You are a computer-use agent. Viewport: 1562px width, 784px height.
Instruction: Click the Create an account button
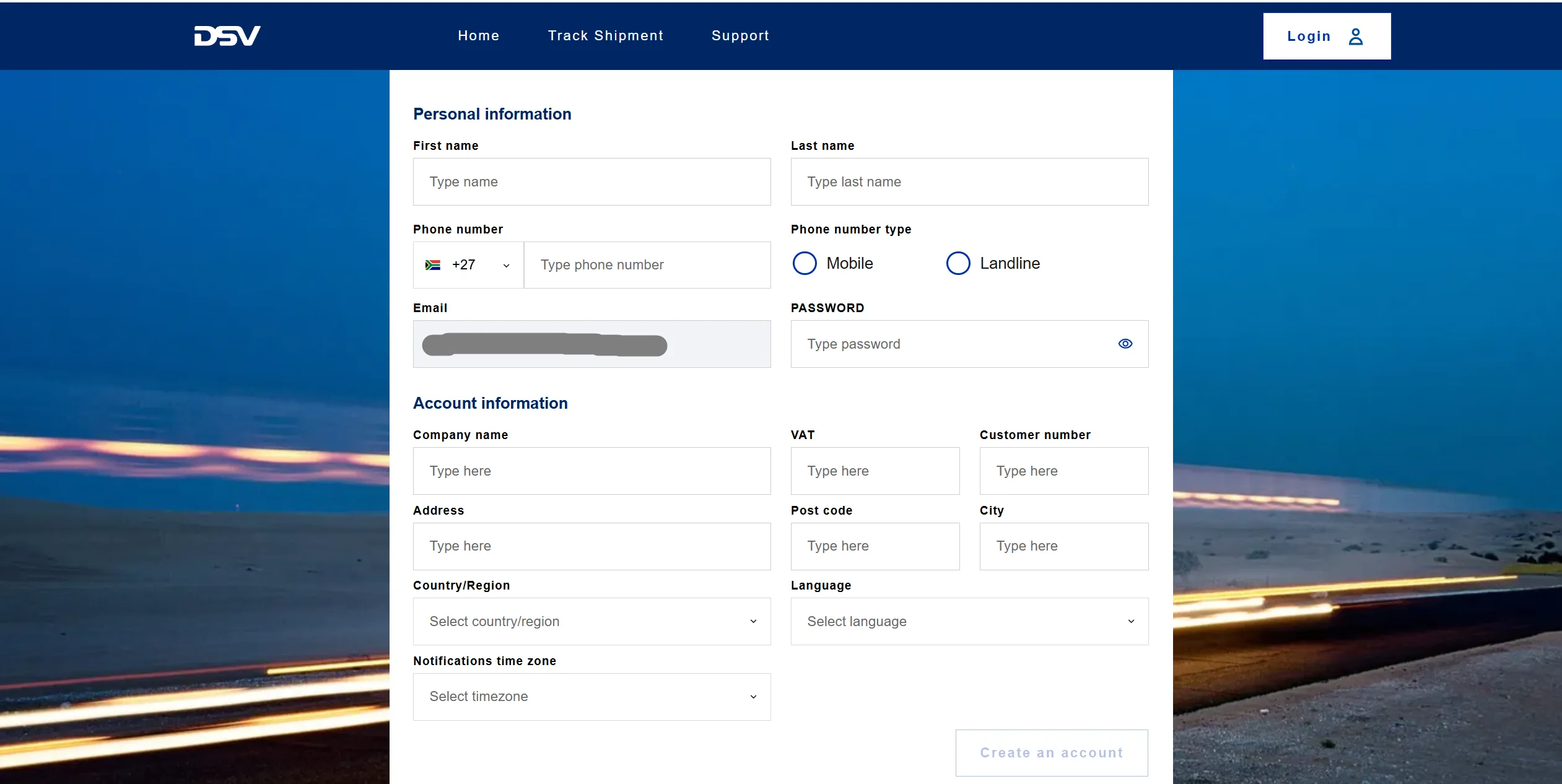coord(1051,752)
